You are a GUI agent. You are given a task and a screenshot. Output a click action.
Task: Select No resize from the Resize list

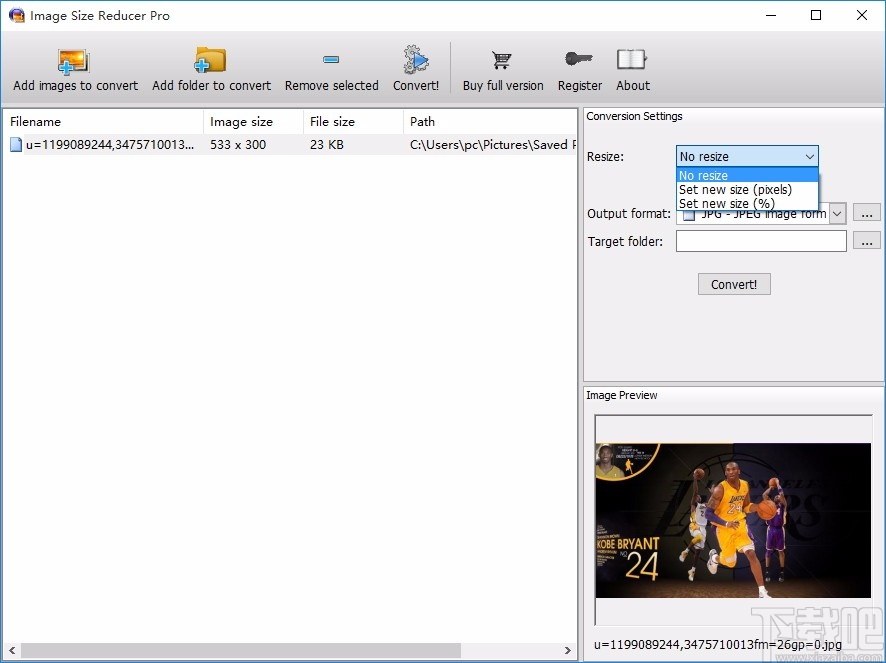[x=703, y=175]
